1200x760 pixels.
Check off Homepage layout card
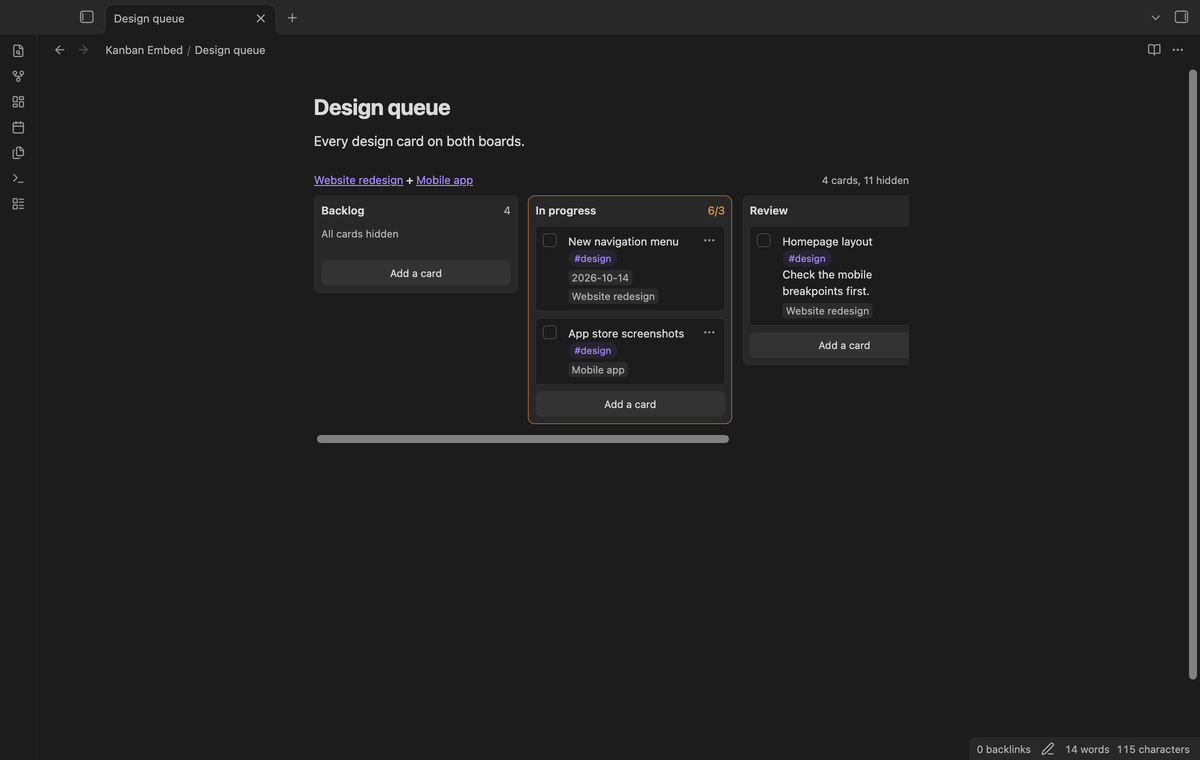(764, 241)
